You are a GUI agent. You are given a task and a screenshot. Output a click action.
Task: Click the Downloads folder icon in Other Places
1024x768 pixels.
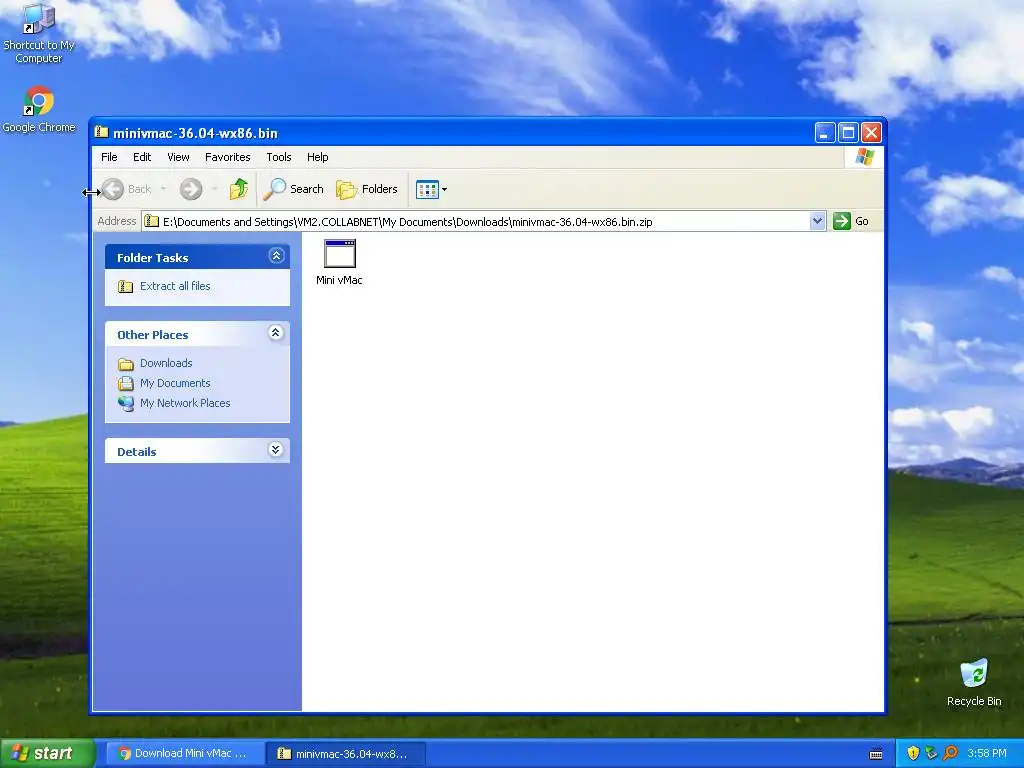tap(125, 364)
